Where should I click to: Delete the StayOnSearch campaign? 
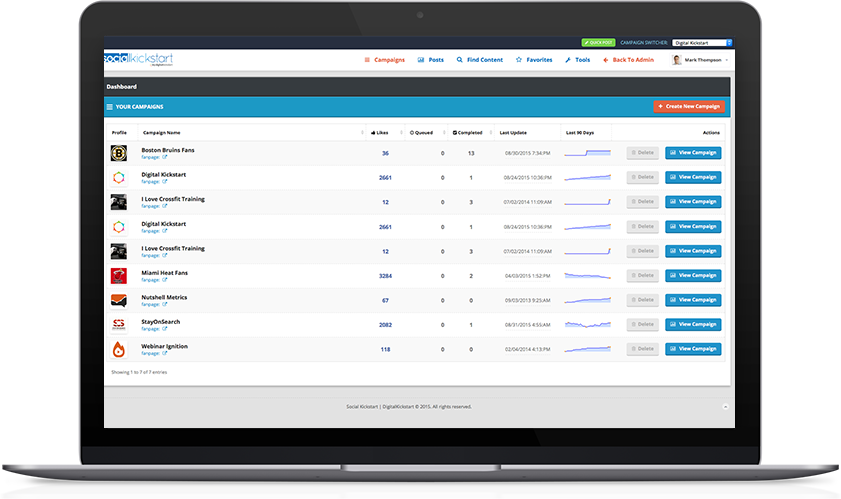point(643,324)
